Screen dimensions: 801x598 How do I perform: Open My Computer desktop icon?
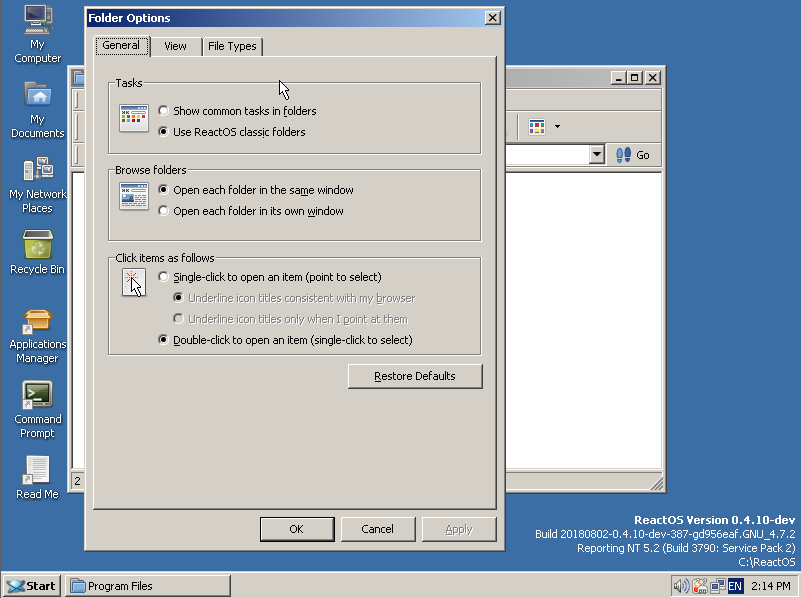coord(37,19)
